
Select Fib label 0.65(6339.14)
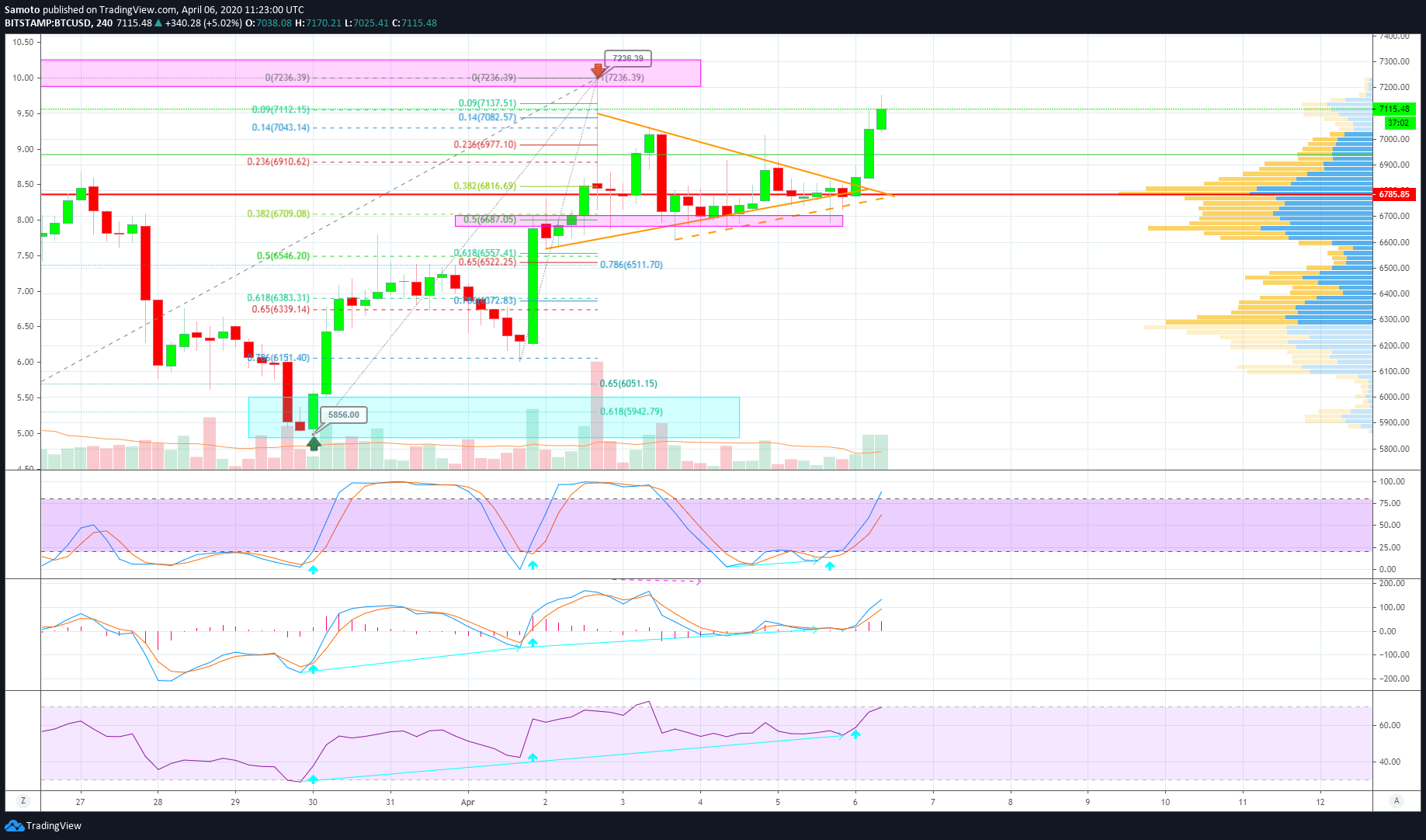pyautogui.click(x=281, y=309)
